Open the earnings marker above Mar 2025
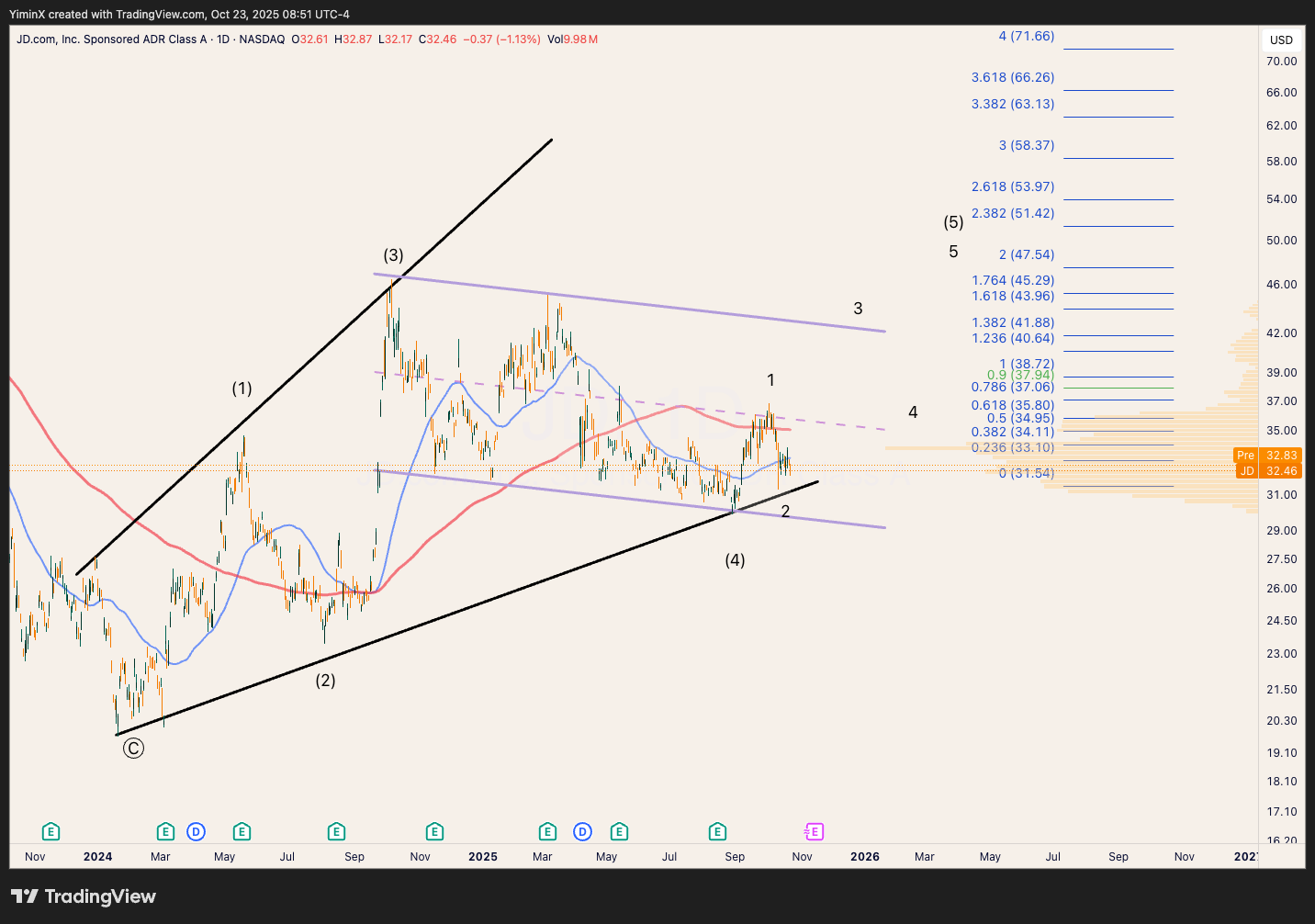 click(x=547, y=832)
